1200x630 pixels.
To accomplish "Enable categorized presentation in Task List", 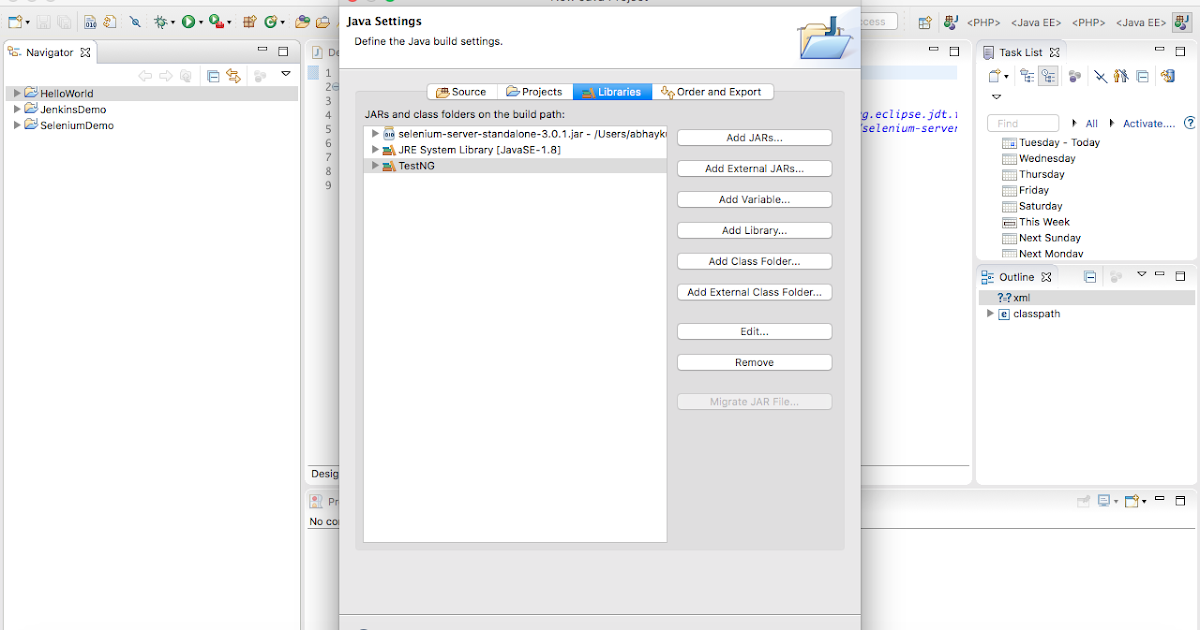I will point(1027,76).
